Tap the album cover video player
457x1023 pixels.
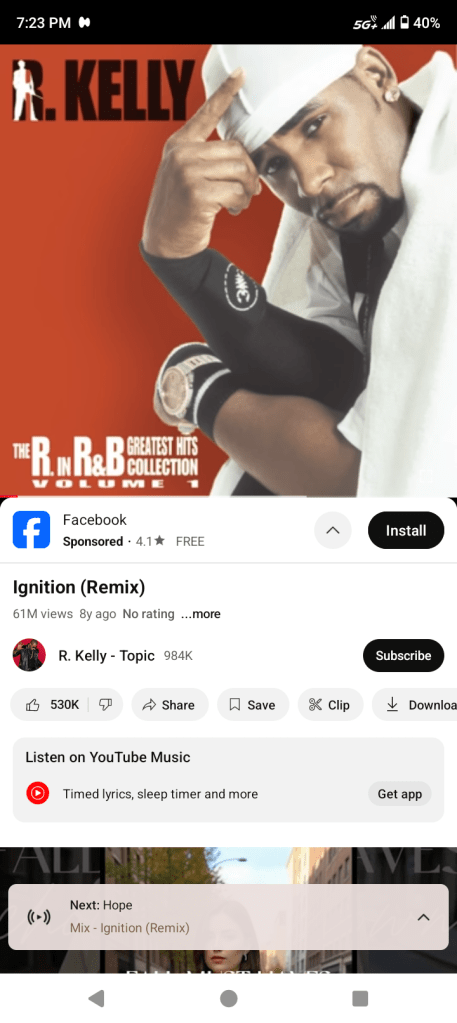point(228,270)
